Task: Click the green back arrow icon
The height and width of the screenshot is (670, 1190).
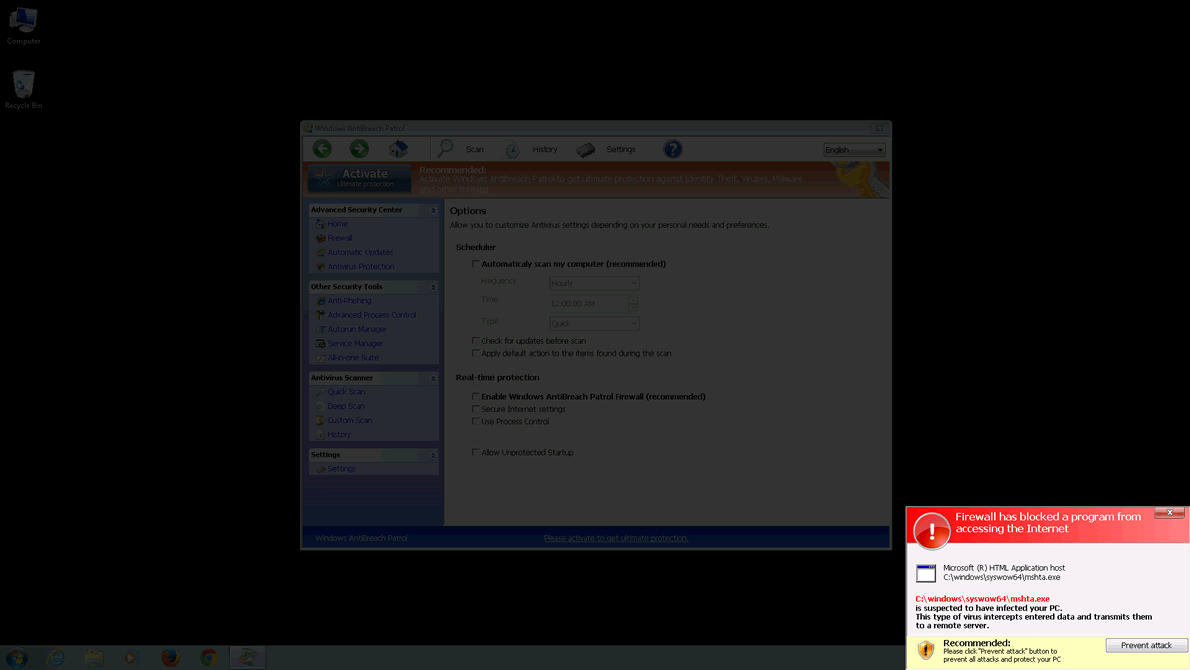Action: click(x=322, y=149)
